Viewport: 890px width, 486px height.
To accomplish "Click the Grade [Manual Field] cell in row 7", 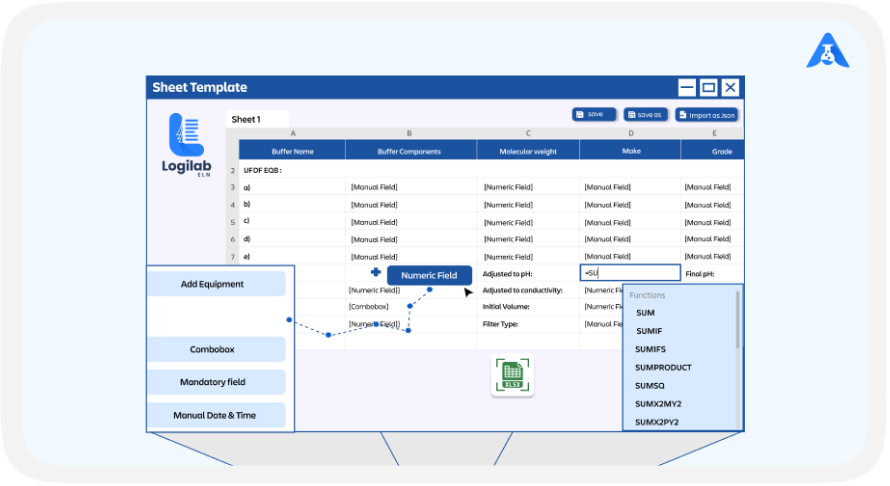I will (712, 256).
